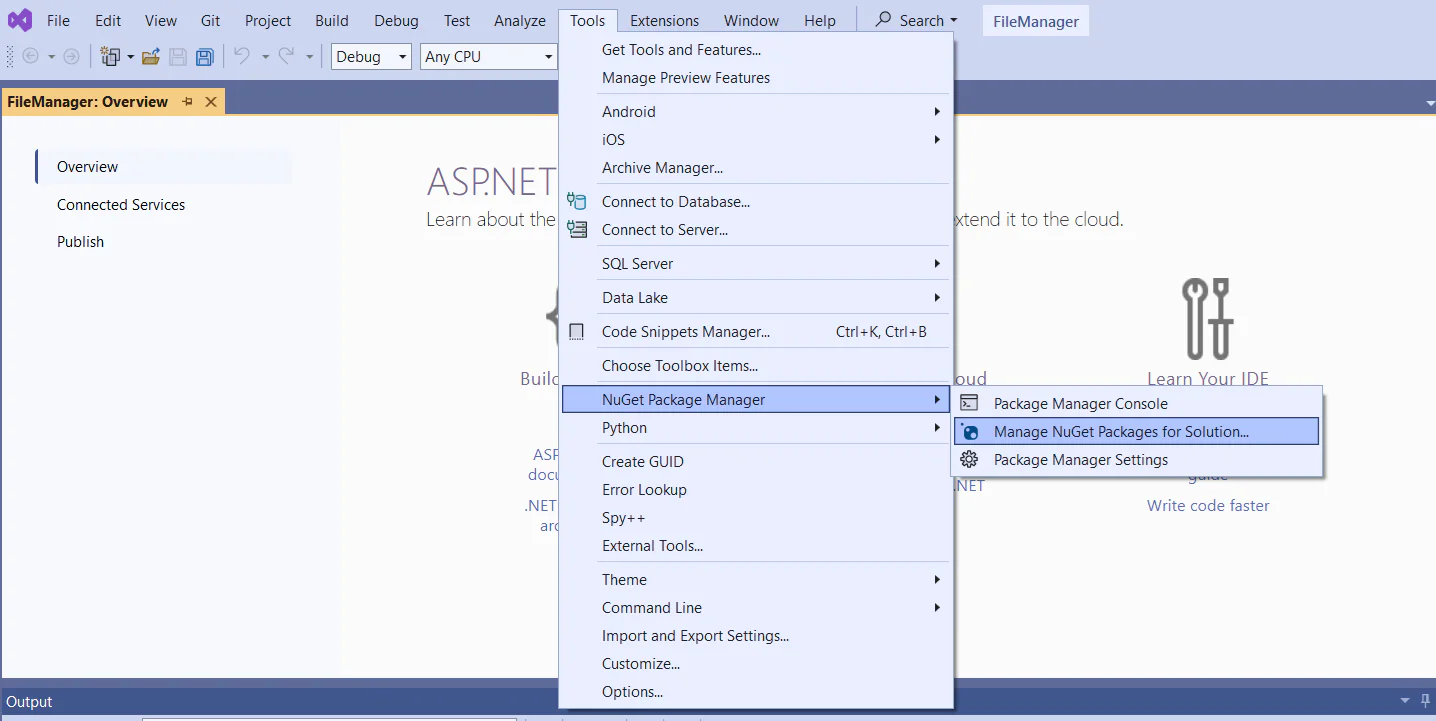Open the Any CPU platform dropdown

[488, 57]
